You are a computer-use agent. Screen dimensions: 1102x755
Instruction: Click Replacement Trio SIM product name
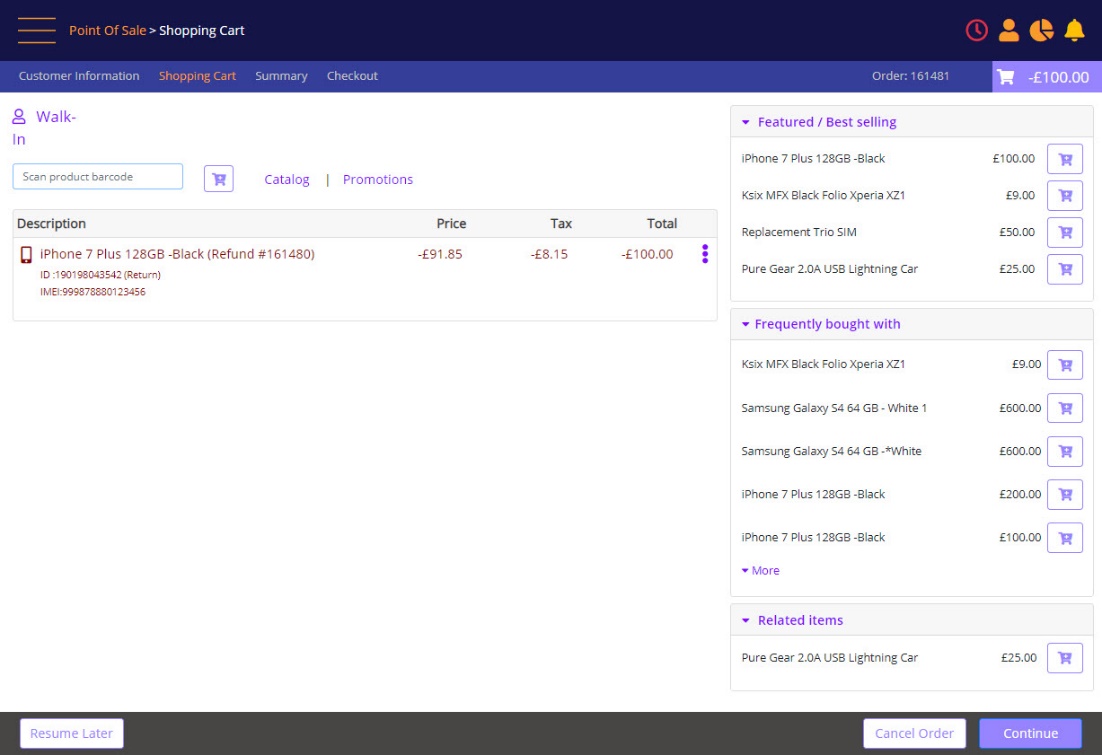798,232
